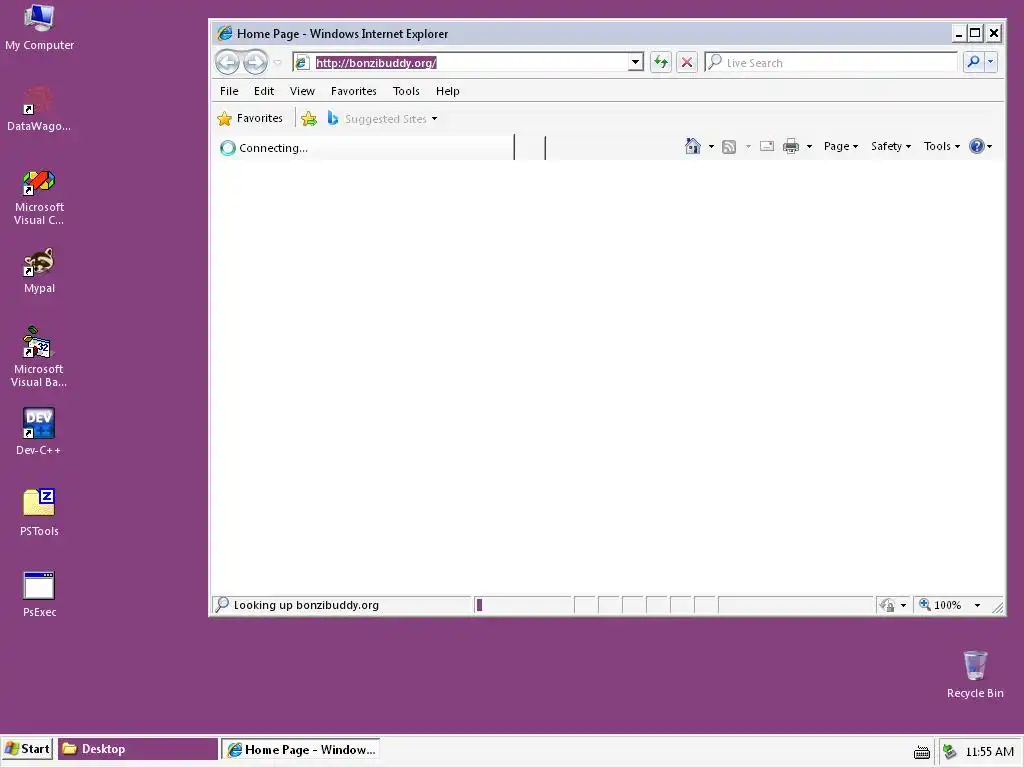The width and height of the screenshot is (1024, 768).
Task: Select the Microsoft Visual C++ shortcut
Action: pyautogui.click(x=39, y=197)
